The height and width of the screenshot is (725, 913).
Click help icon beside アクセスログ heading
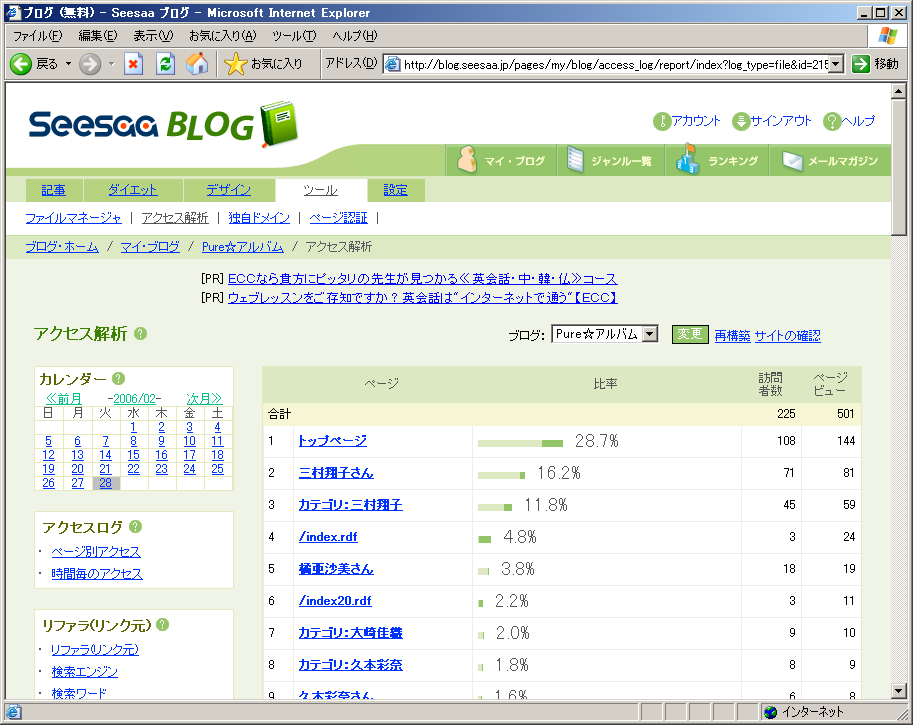click(135, 526)
